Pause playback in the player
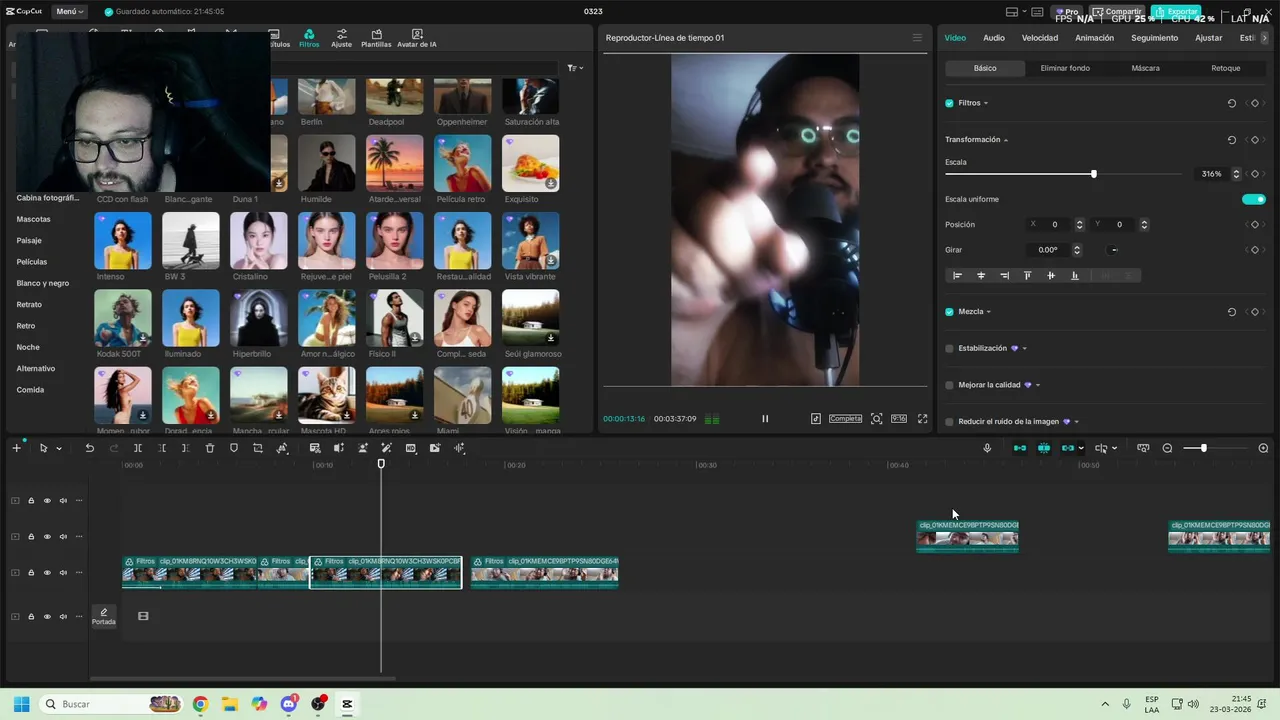This screenshot has height=720, width=1280. [x=765, y=419]
